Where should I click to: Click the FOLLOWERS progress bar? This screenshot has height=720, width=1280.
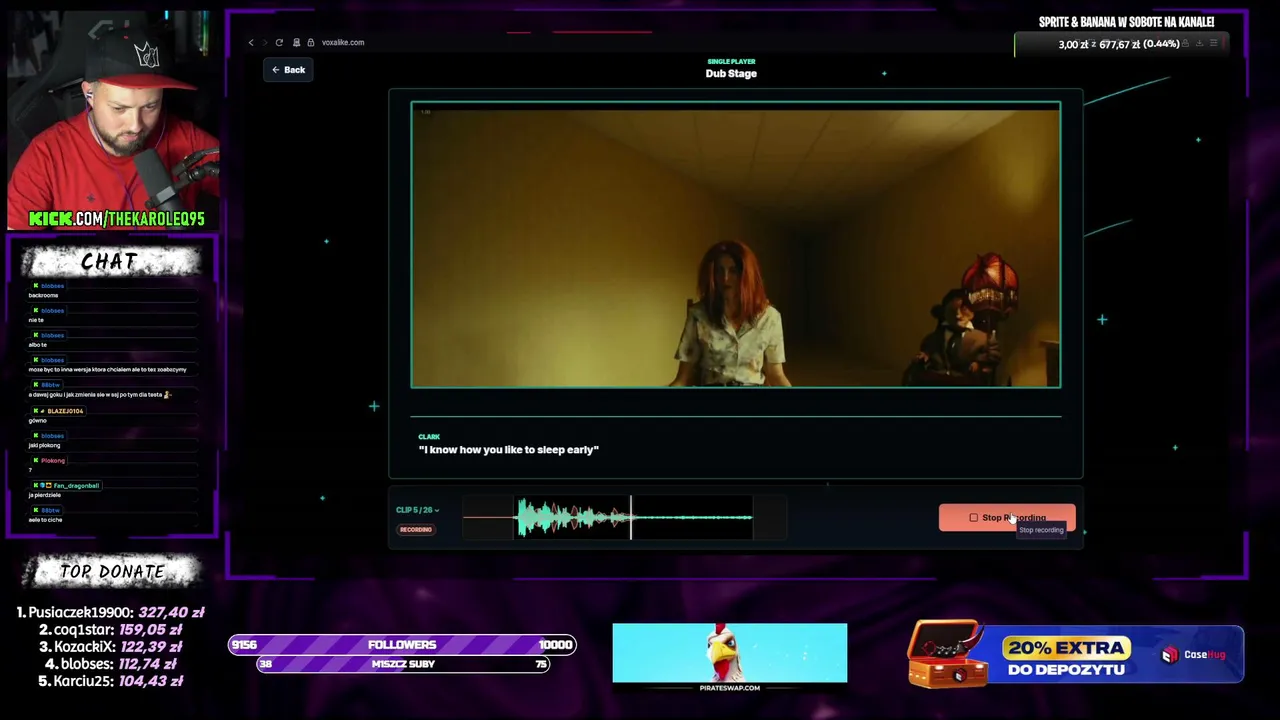pos(402,645)
